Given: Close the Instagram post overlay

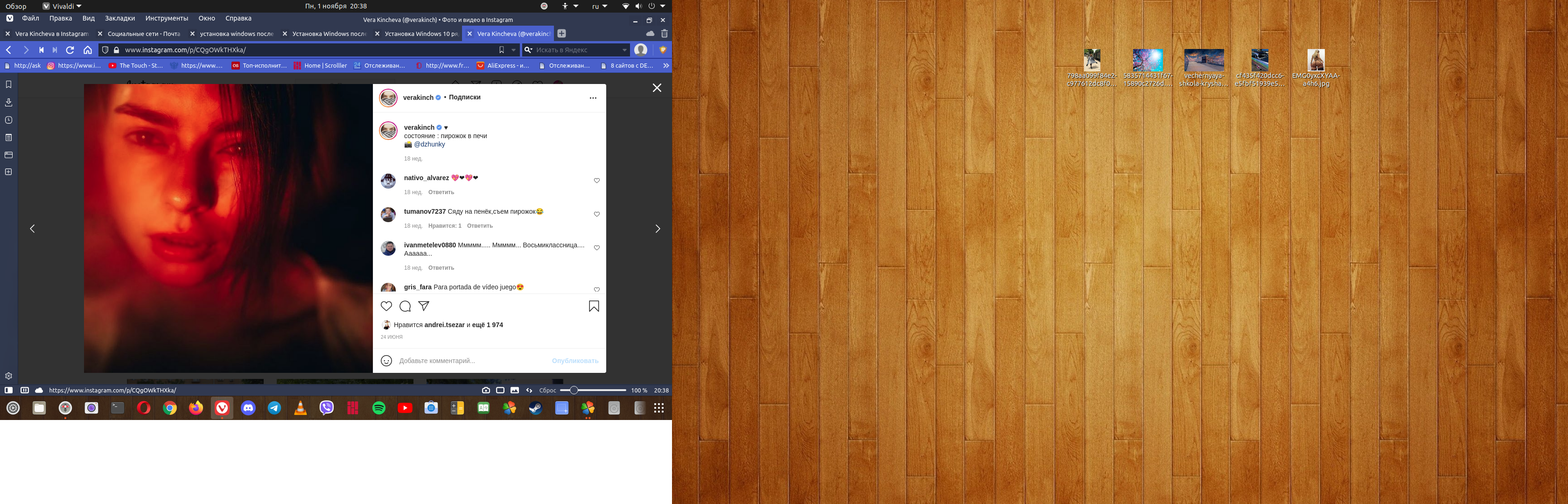Looking at the screenshot, I should (x=657, y=88).
